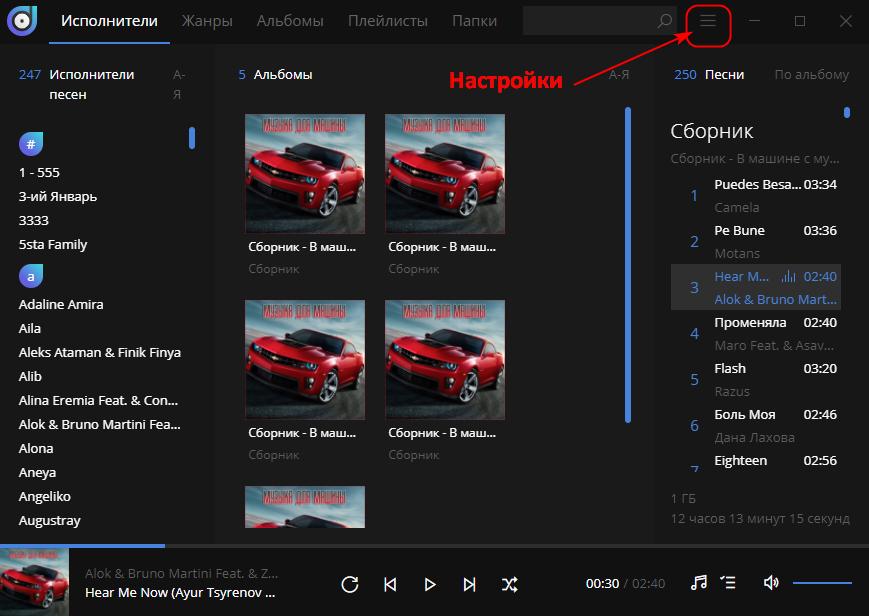Screen dimensions: 869x616
Task: Click now-playing cover art in player bar
Action: point(34,582)
